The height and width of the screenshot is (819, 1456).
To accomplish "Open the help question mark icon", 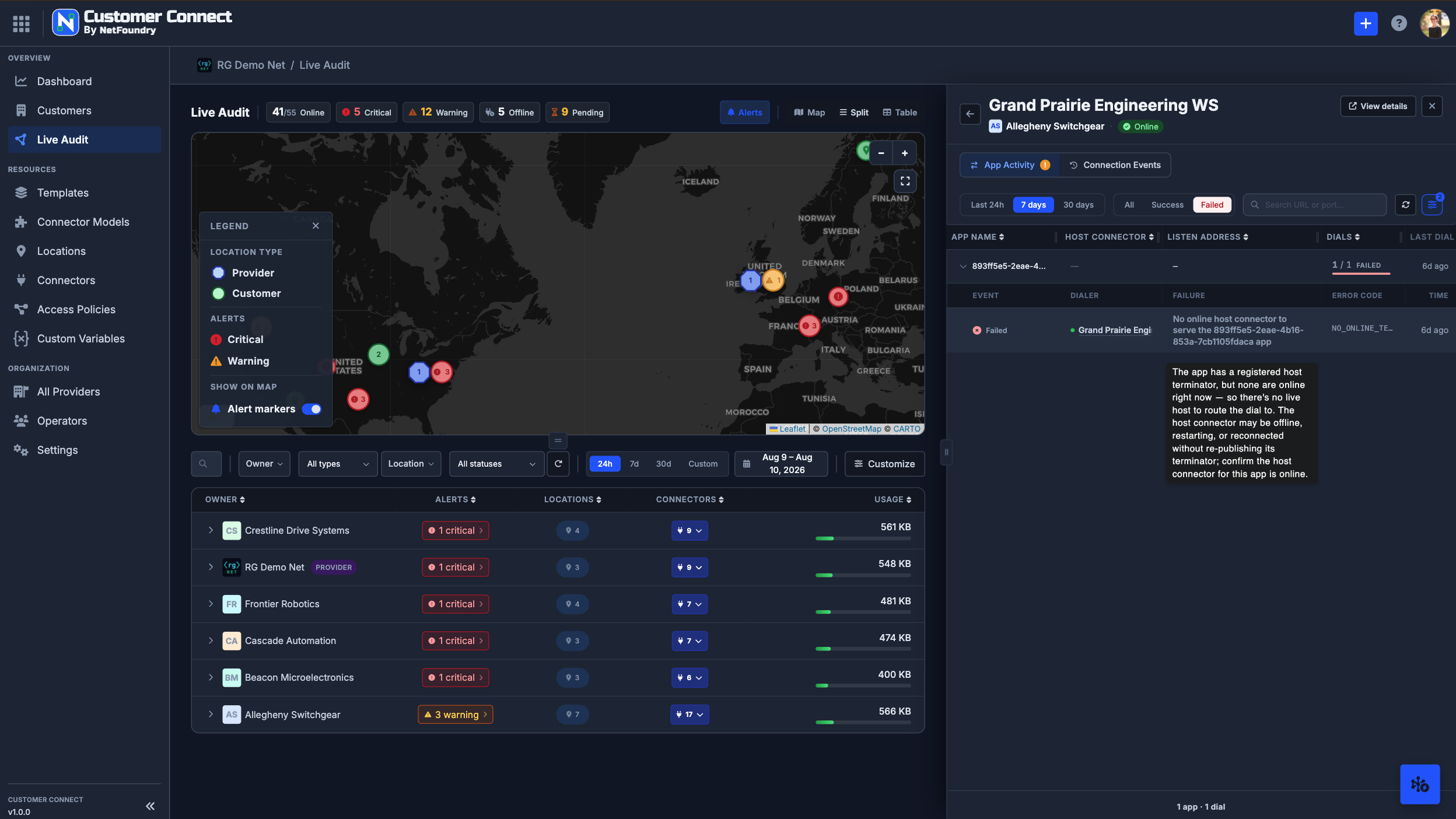I will (x=1398, y=23).
